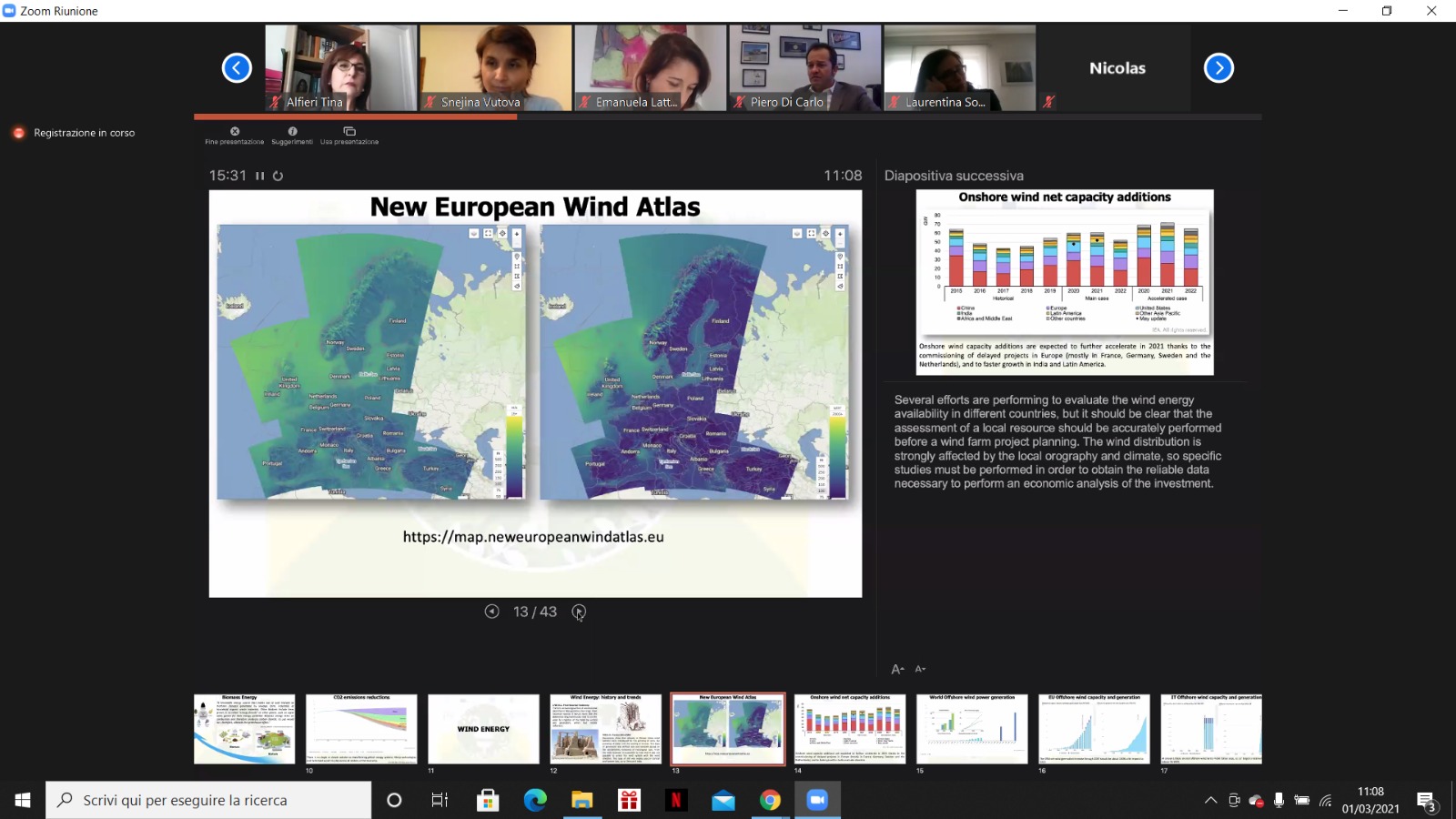Open Windows notification center
This screenshot has height=819, width=1456.
[1426, 800]
